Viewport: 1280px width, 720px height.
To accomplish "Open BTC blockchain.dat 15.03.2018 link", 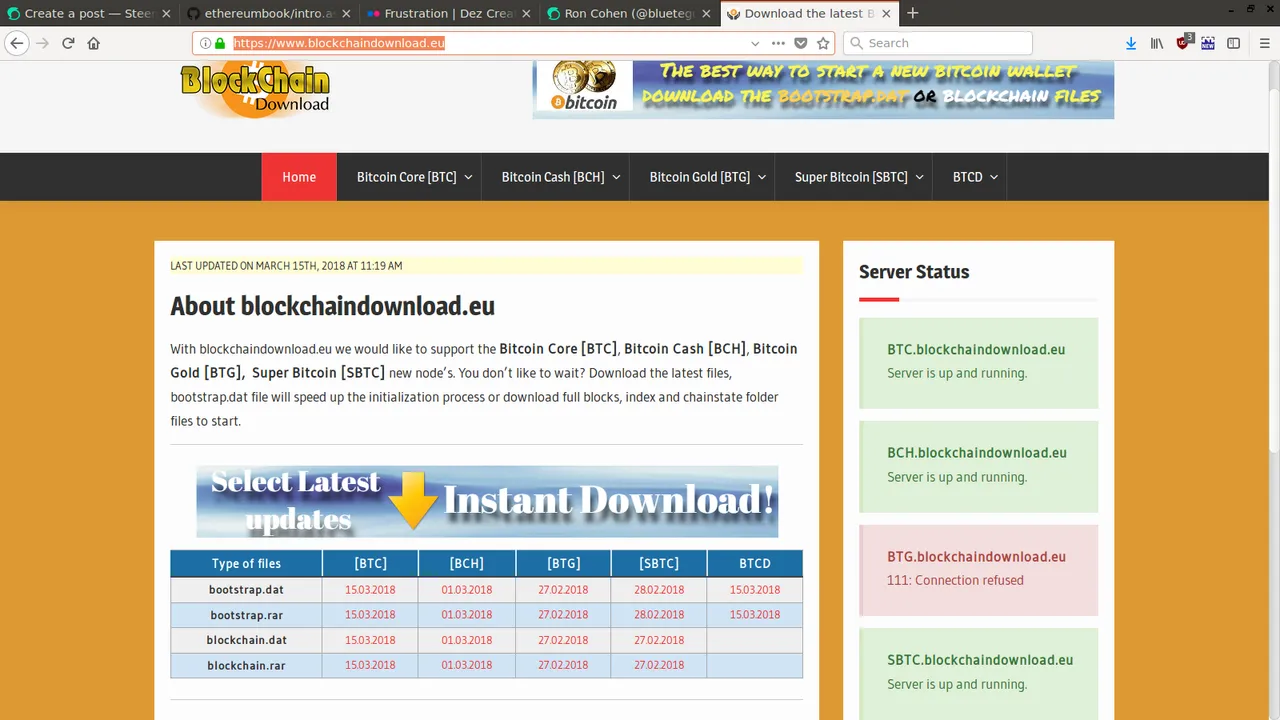I will (370, 640).
